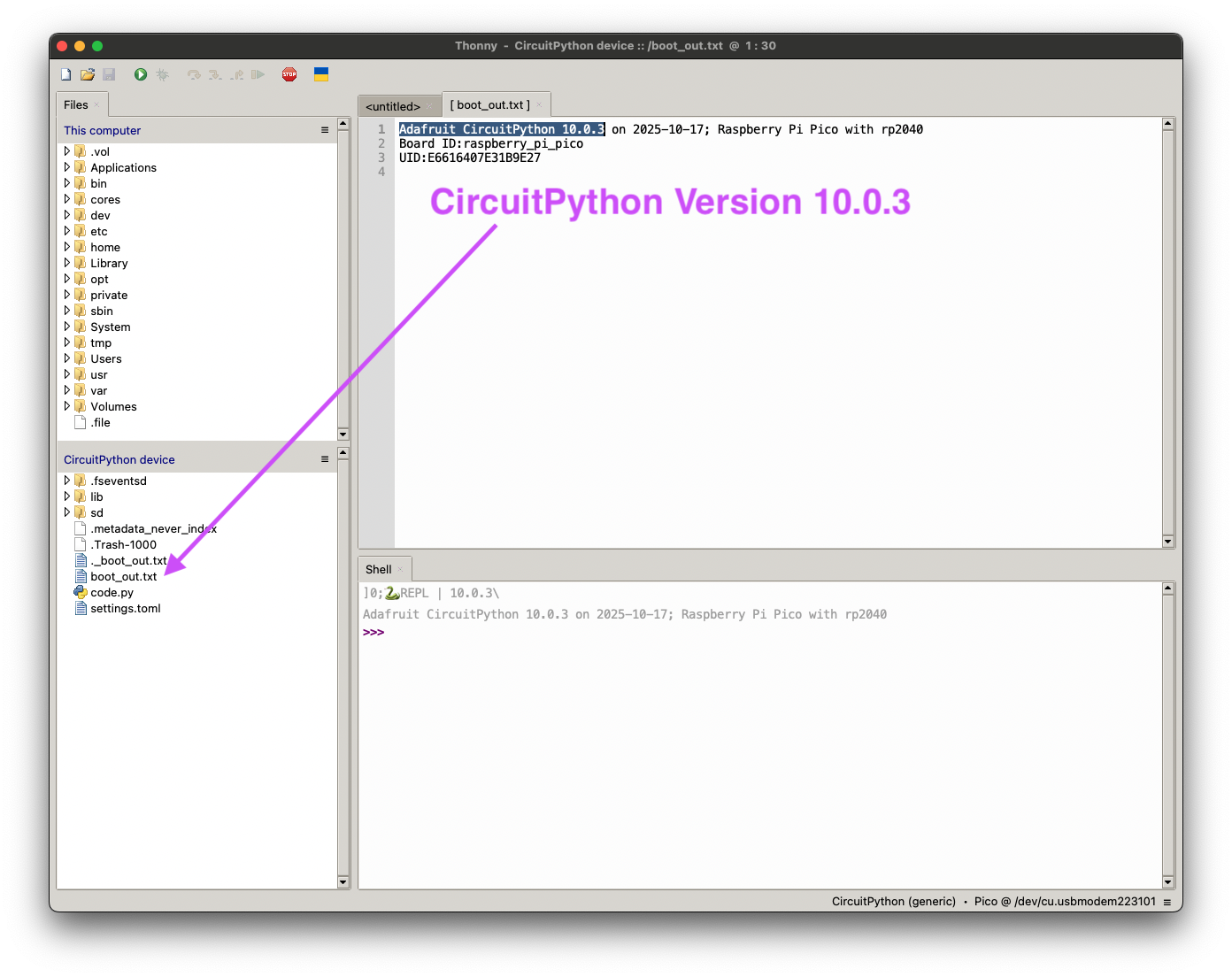Open interpreter chooser menu in status bar
Screen dimensions: 1232x977
1167,902
